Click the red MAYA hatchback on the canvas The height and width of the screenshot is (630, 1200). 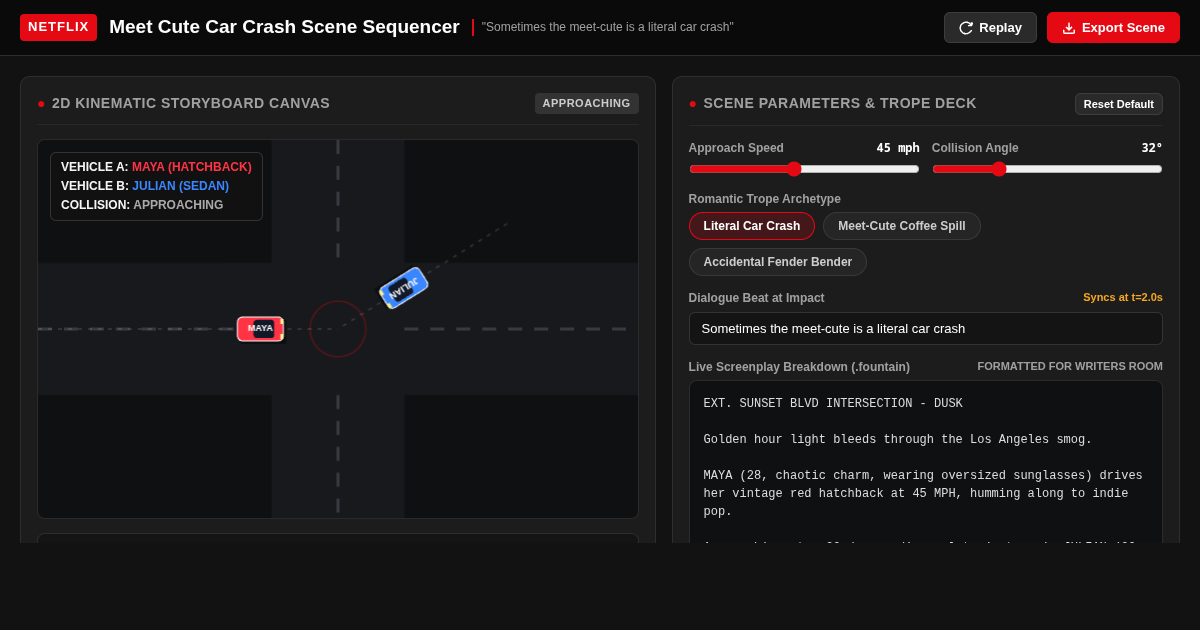pos(261,329)
